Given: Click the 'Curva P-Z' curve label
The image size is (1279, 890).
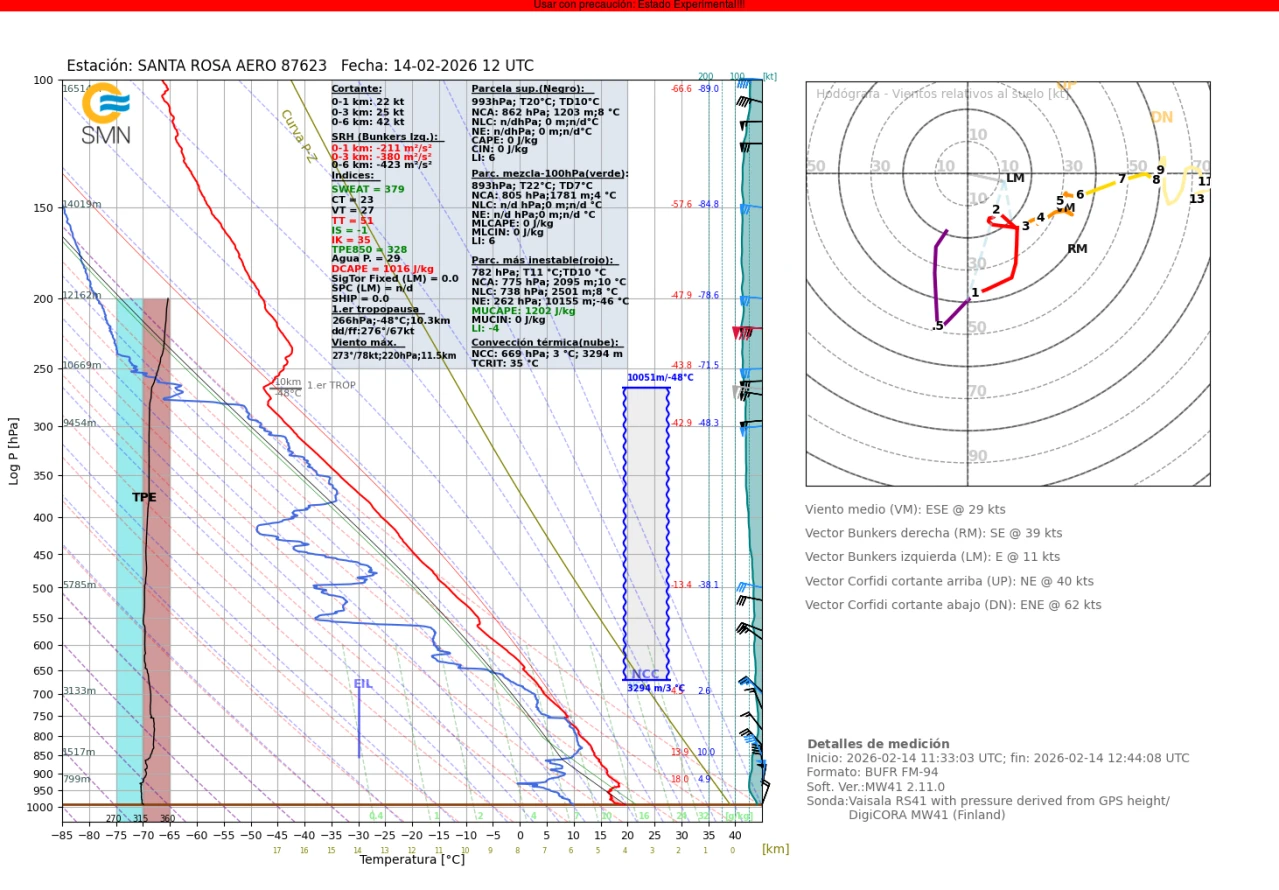Looking at the screenshot, I should pos(299,134).
